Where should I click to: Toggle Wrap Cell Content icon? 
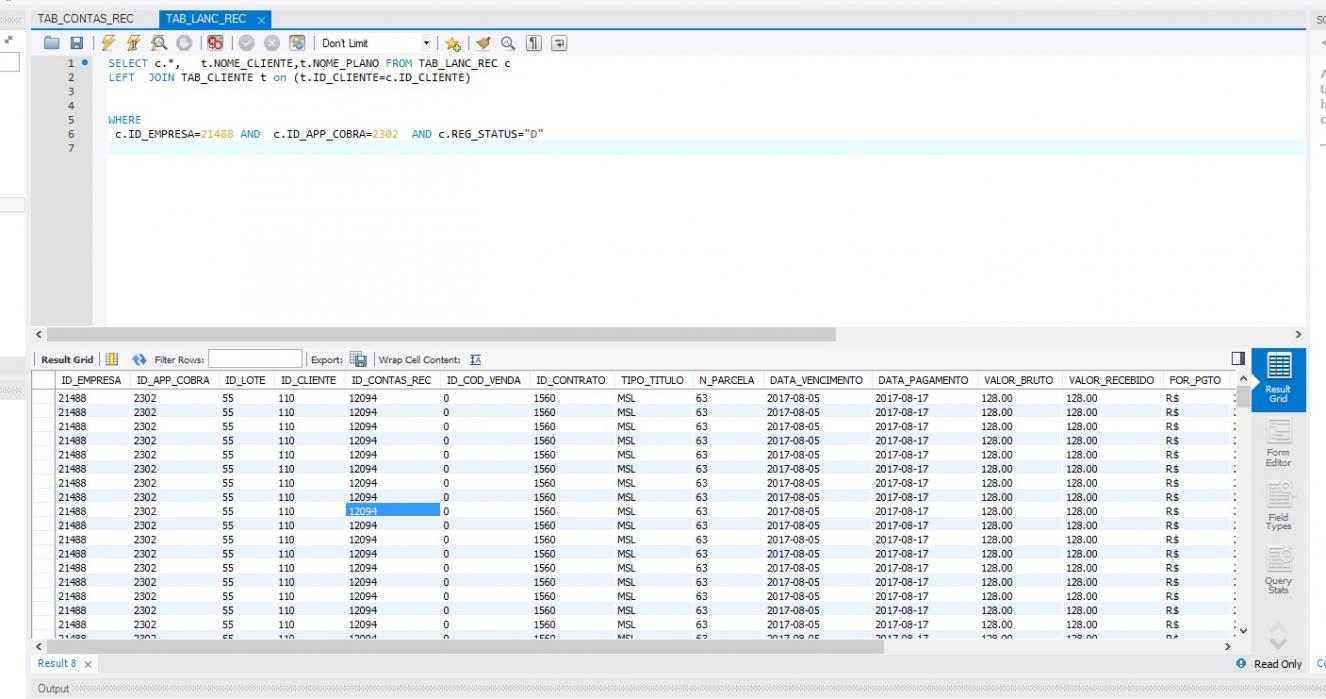click(475, 360)
